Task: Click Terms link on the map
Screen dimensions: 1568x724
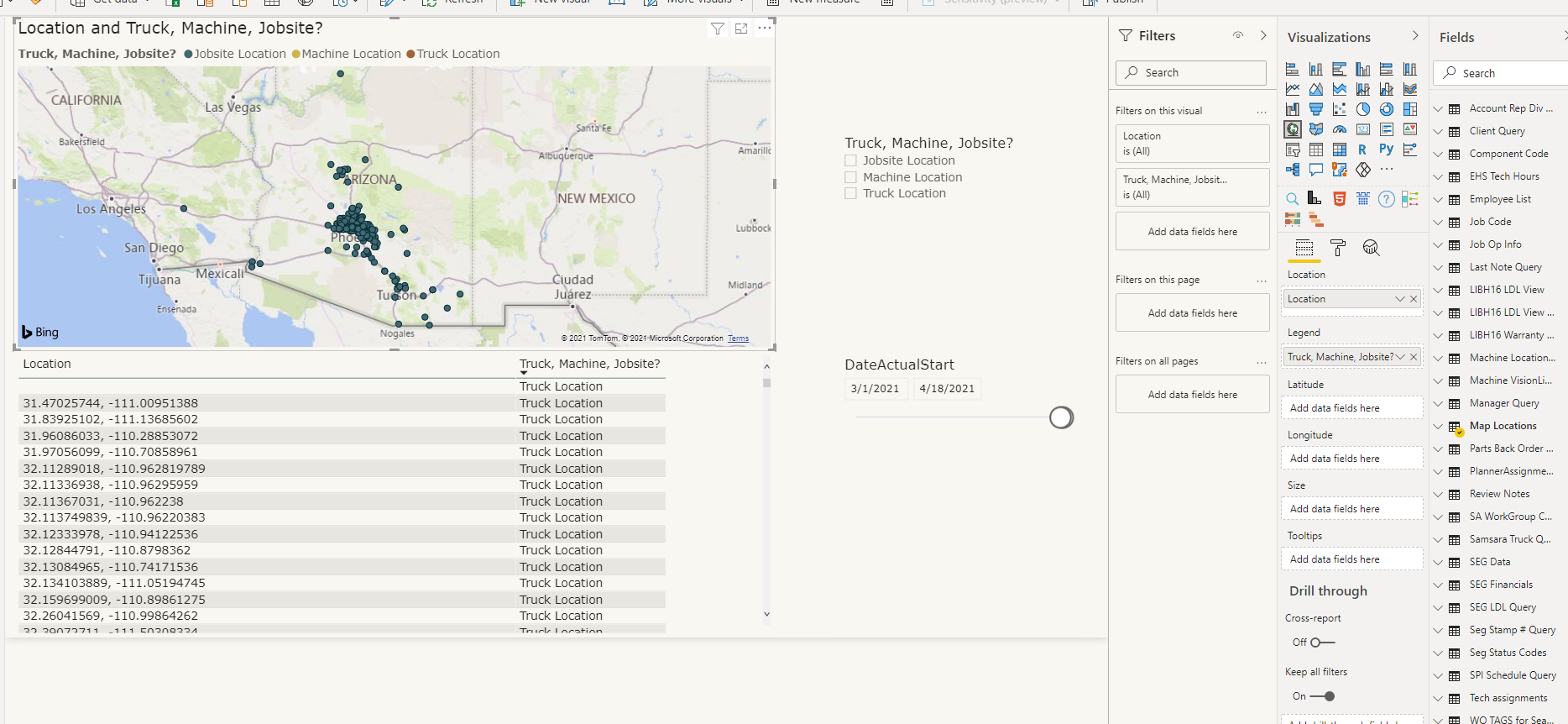Action: [738, 338]
